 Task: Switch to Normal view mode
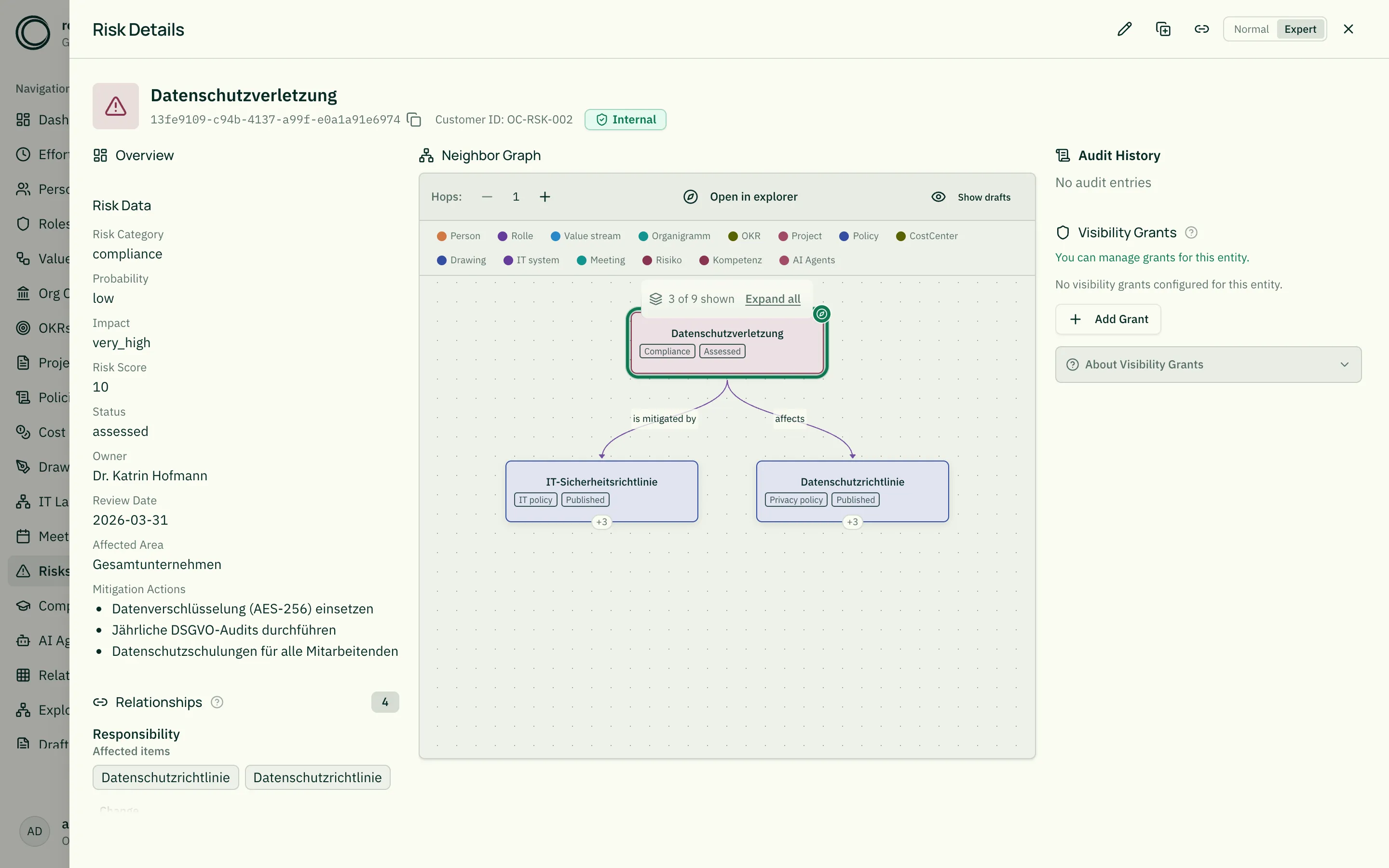[x=1251, y=29]
